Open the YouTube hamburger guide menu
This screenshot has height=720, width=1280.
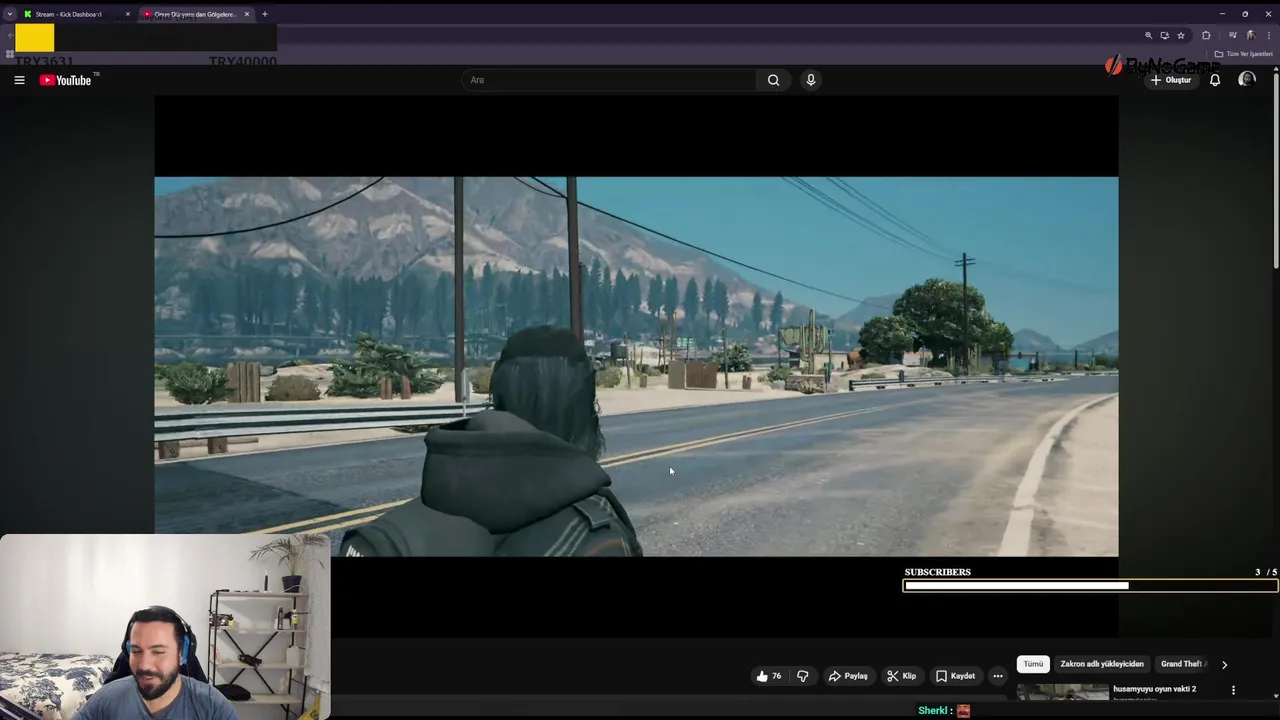[19, 80]
